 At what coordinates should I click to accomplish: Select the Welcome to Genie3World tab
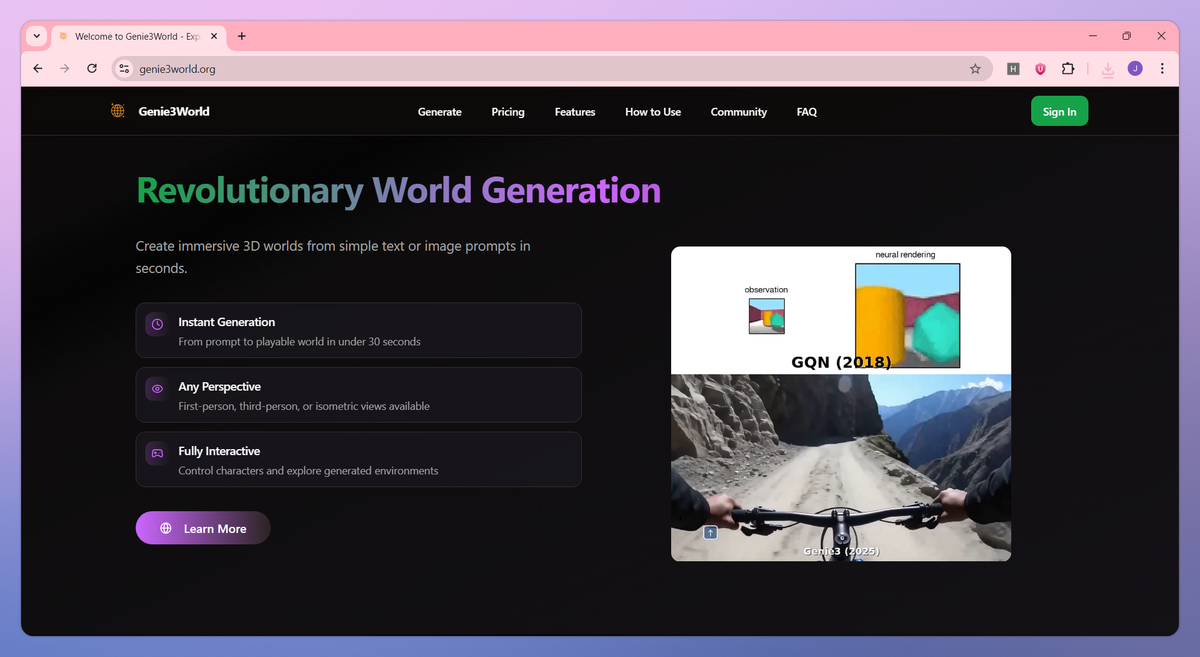[139, 36]
